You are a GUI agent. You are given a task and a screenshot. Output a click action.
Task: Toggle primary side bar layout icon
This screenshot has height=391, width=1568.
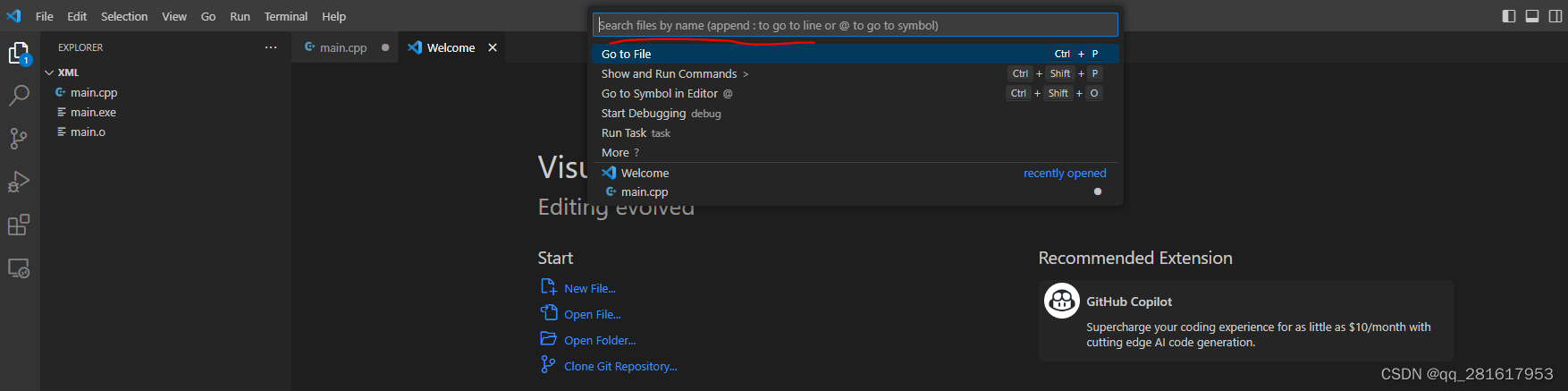(1509, 16)
